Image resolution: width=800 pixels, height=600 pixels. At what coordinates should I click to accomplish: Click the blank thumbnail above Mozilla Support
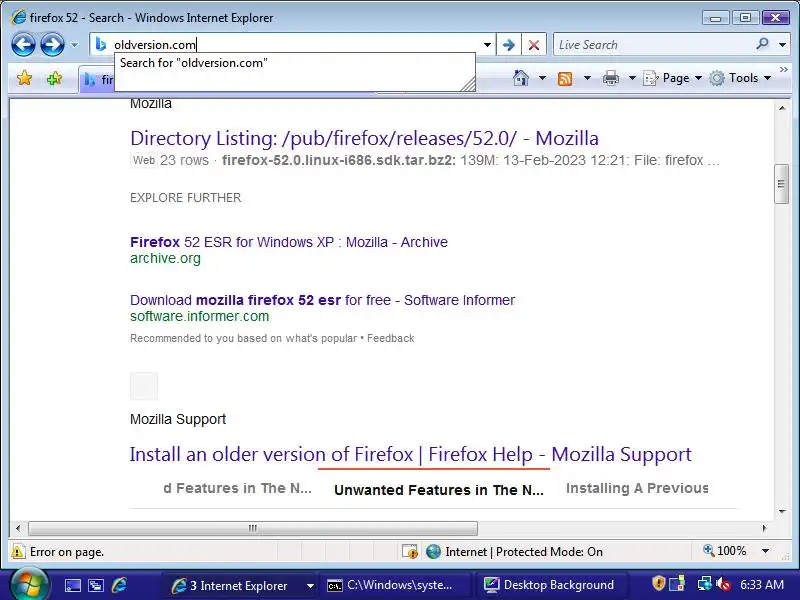coord(144,386)
